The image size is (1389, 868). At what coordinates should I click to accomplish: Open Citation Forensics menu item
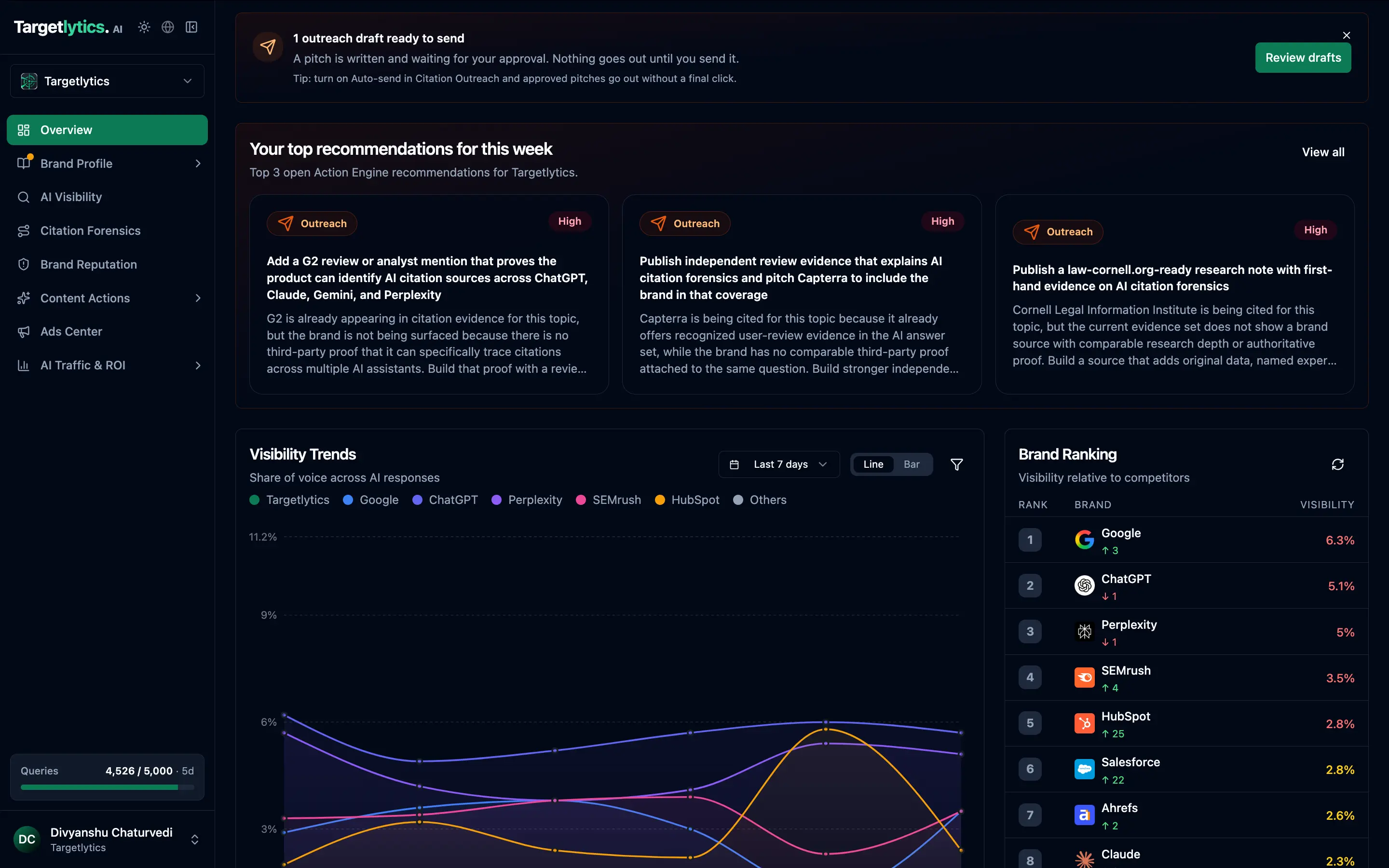point(108,231)
